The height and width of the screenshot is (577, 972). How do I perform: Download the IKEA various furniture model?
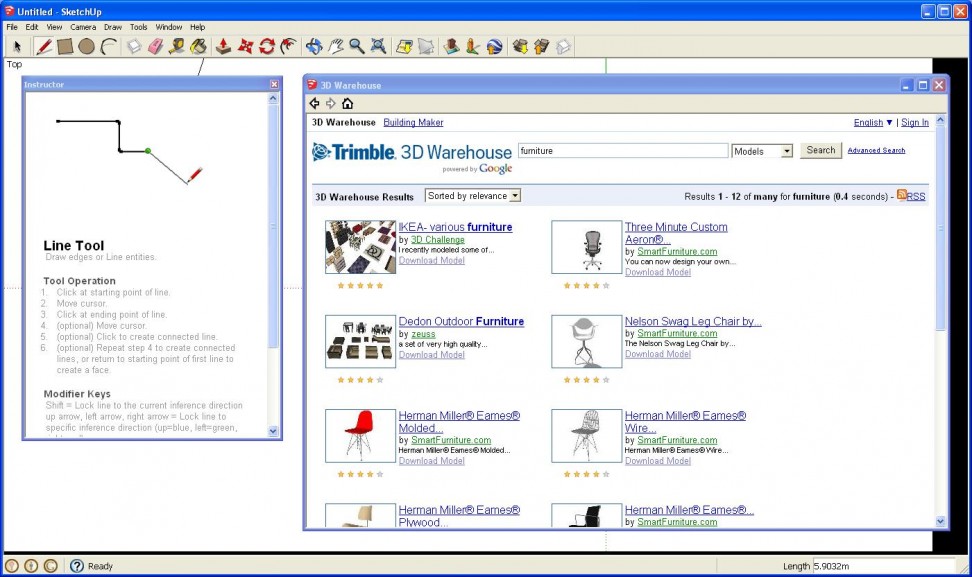[x=431, y=261]
